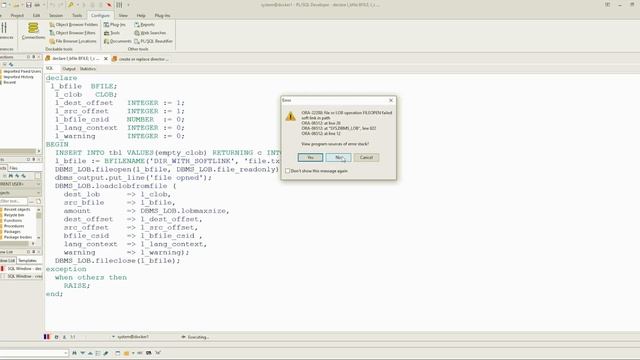Close the 'declare l_bfile BFILE' tab
The width and height of the screenshot is (640, 360).
click(106, 59)
